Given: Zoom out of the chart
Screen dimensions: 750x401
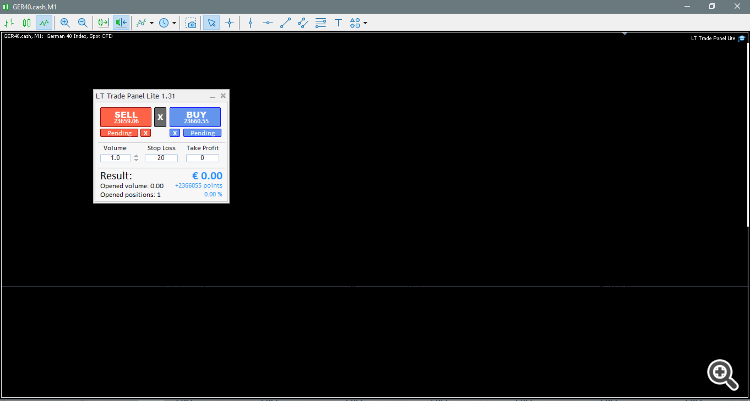Looking at the screenshot, I should tap(83, 22).
